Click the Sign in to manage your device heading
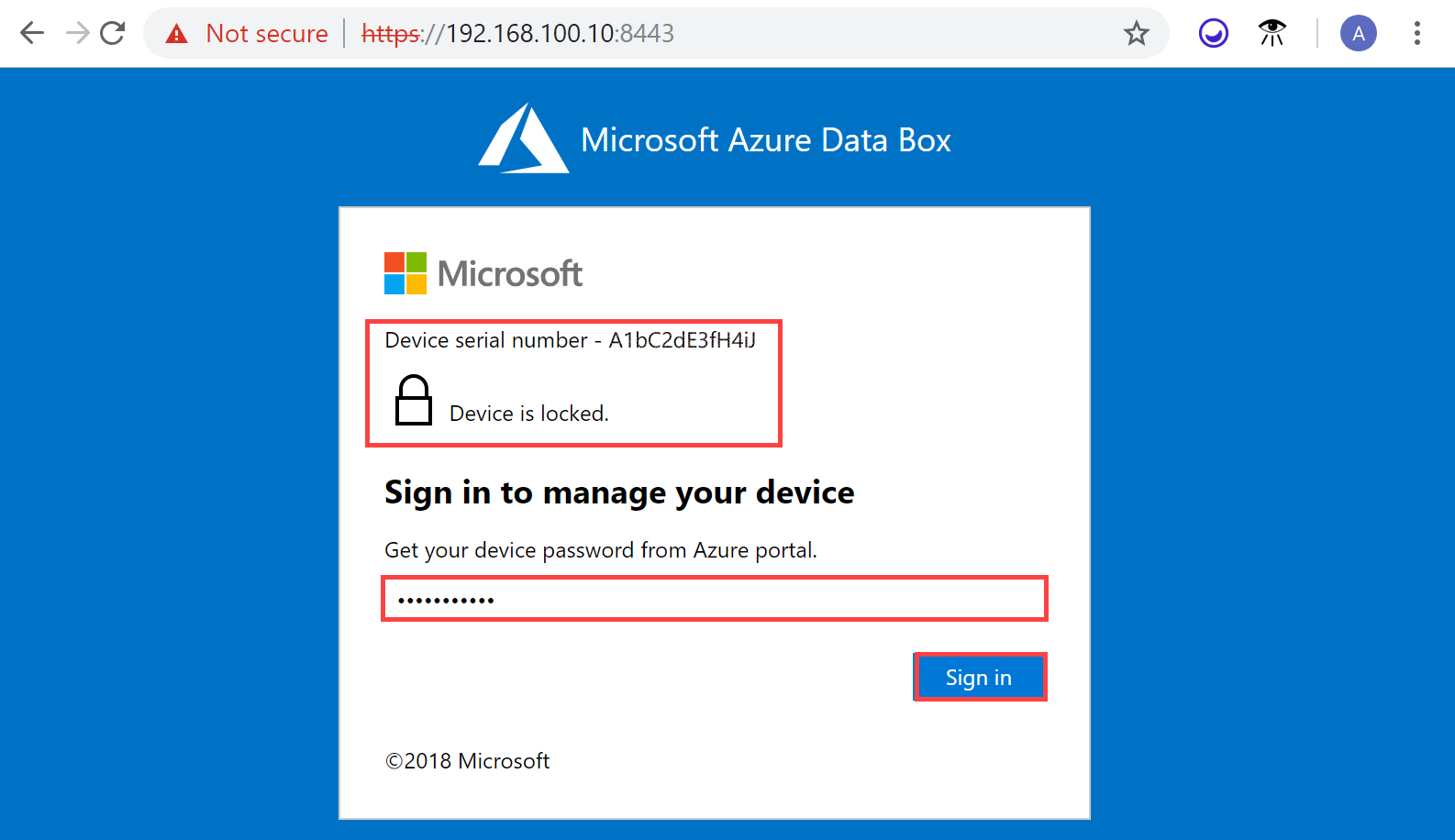The width and height of the screenshot is (1455, 840). pos(619,492)
